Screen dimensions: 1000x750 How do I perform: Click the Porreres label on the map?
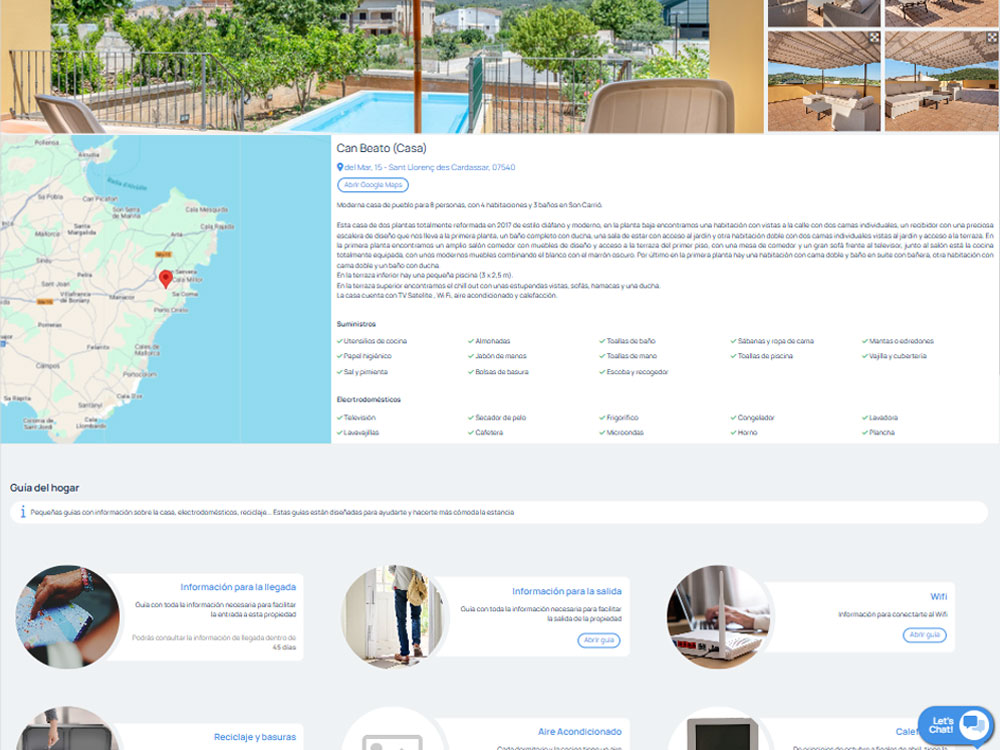coord(50,325)
